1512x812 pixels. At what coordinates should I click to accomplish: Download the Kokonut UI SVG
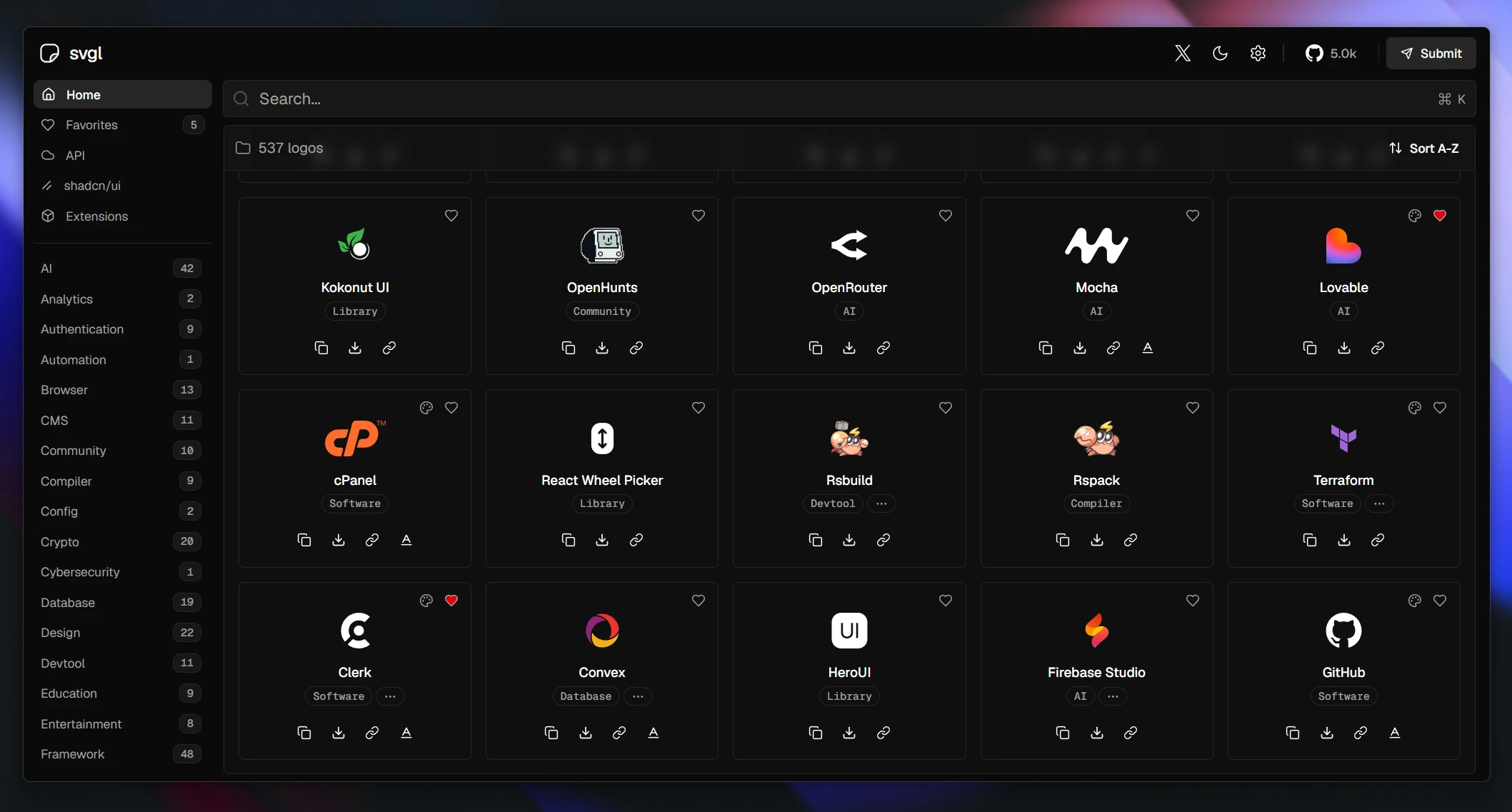355,348
